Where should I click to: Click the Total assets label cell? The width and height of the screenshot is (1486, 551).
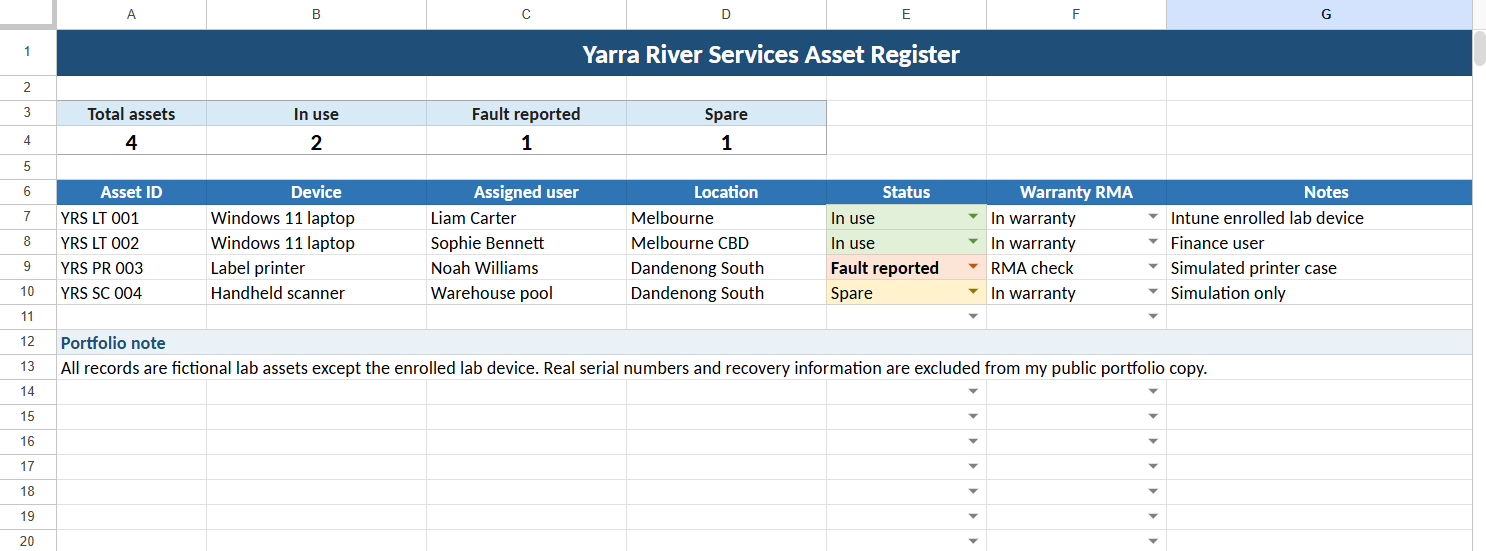tap(132, 114)
